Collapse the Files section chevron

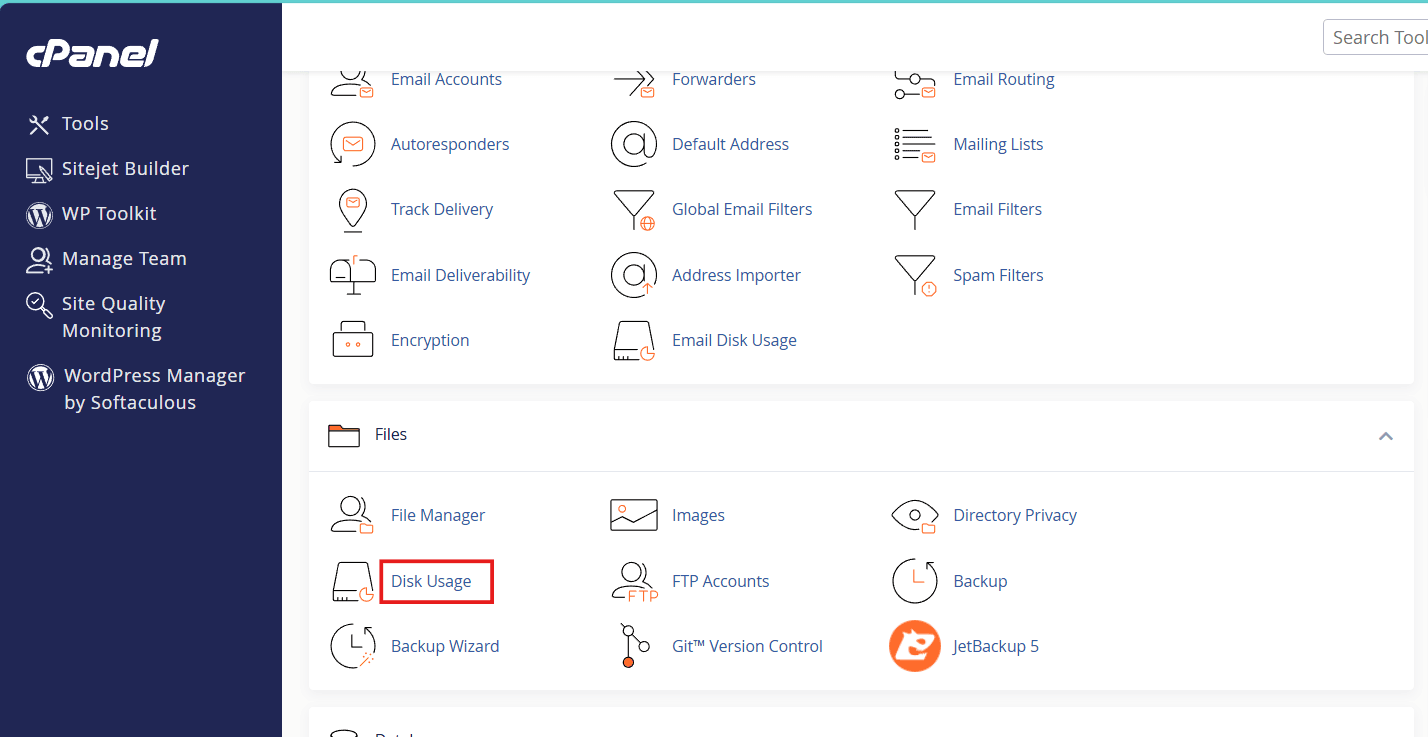point(1385,435)
